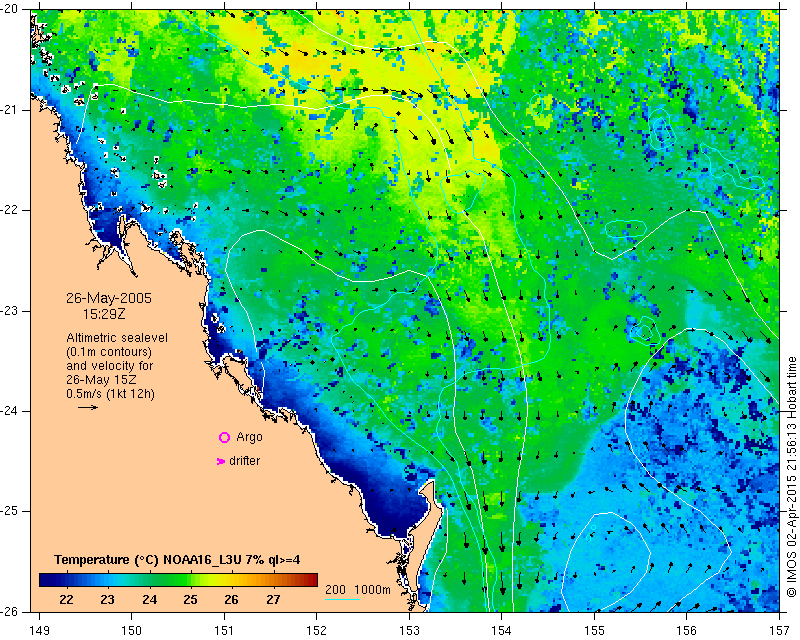Click the -20 latitude axis label
The height and width of the screenshot is (640, 800).
point(11,9)
